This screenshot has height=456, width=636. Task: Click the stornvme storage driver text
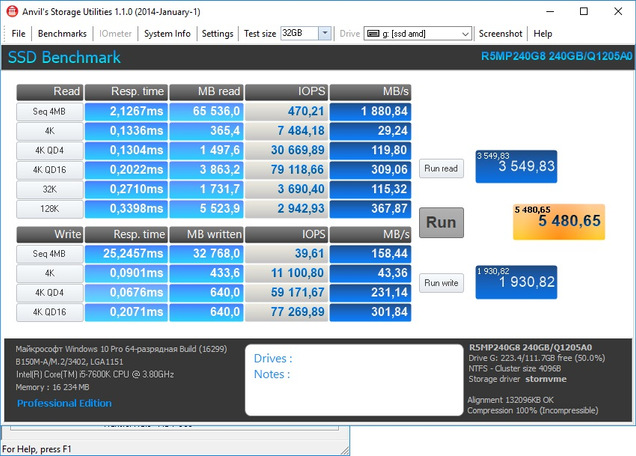click(x=546, y=379)
